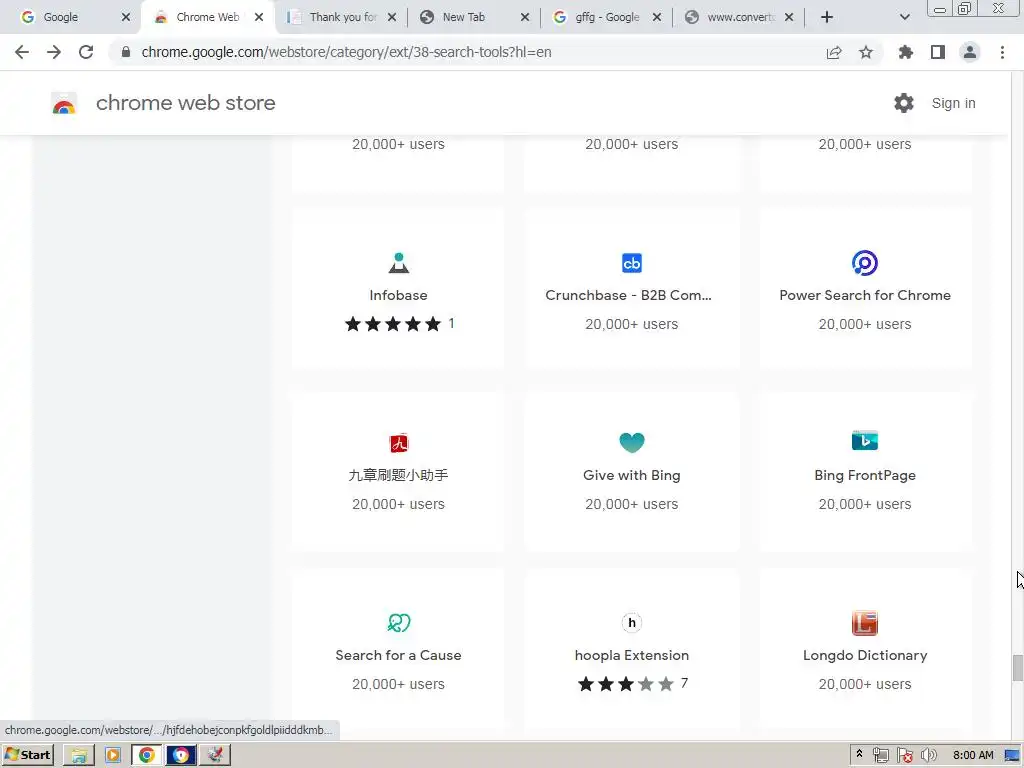Select the Give with Bing heart icon

(632, 442)
